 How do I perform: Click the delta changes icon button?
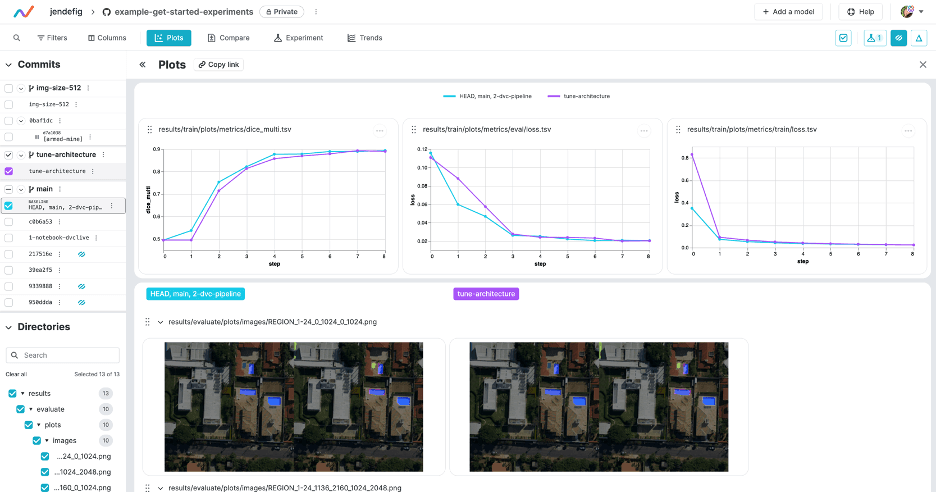919,38
